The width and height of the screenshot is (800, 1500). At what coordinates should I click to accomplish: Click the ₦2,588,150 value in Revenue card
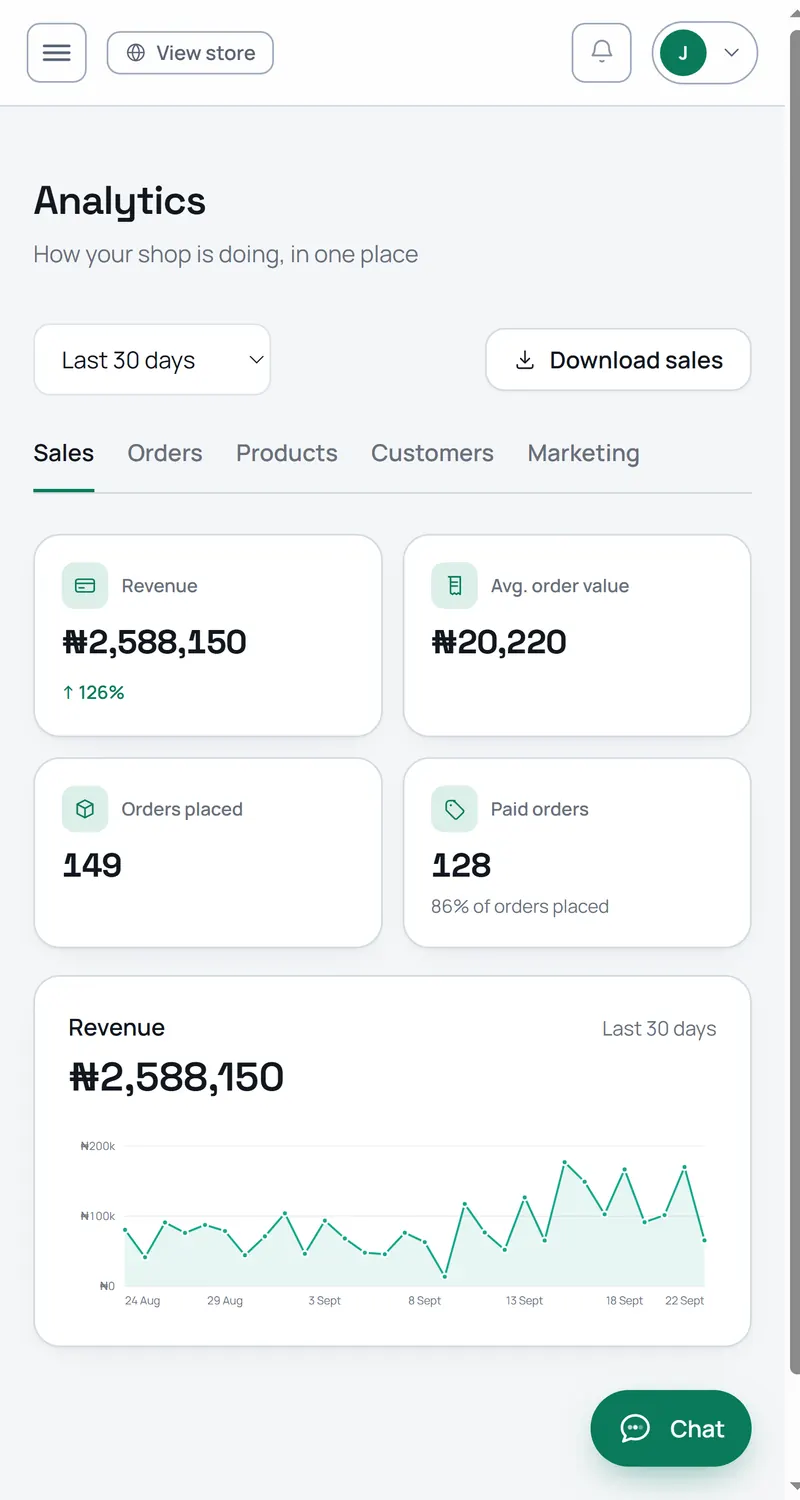click(155, 642)
